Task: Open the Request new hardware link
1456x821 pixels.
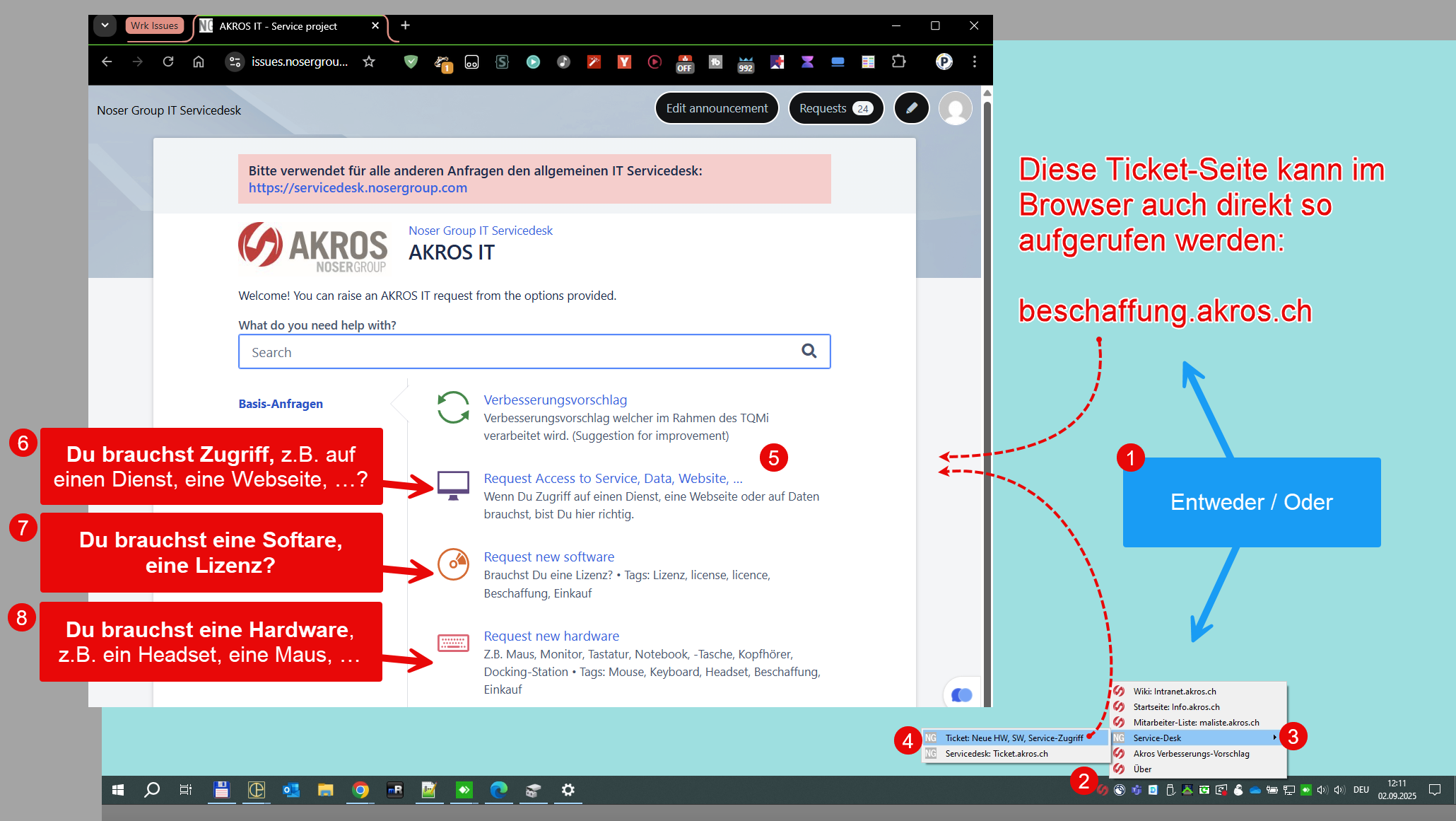Action: click(x=551, y=636)
